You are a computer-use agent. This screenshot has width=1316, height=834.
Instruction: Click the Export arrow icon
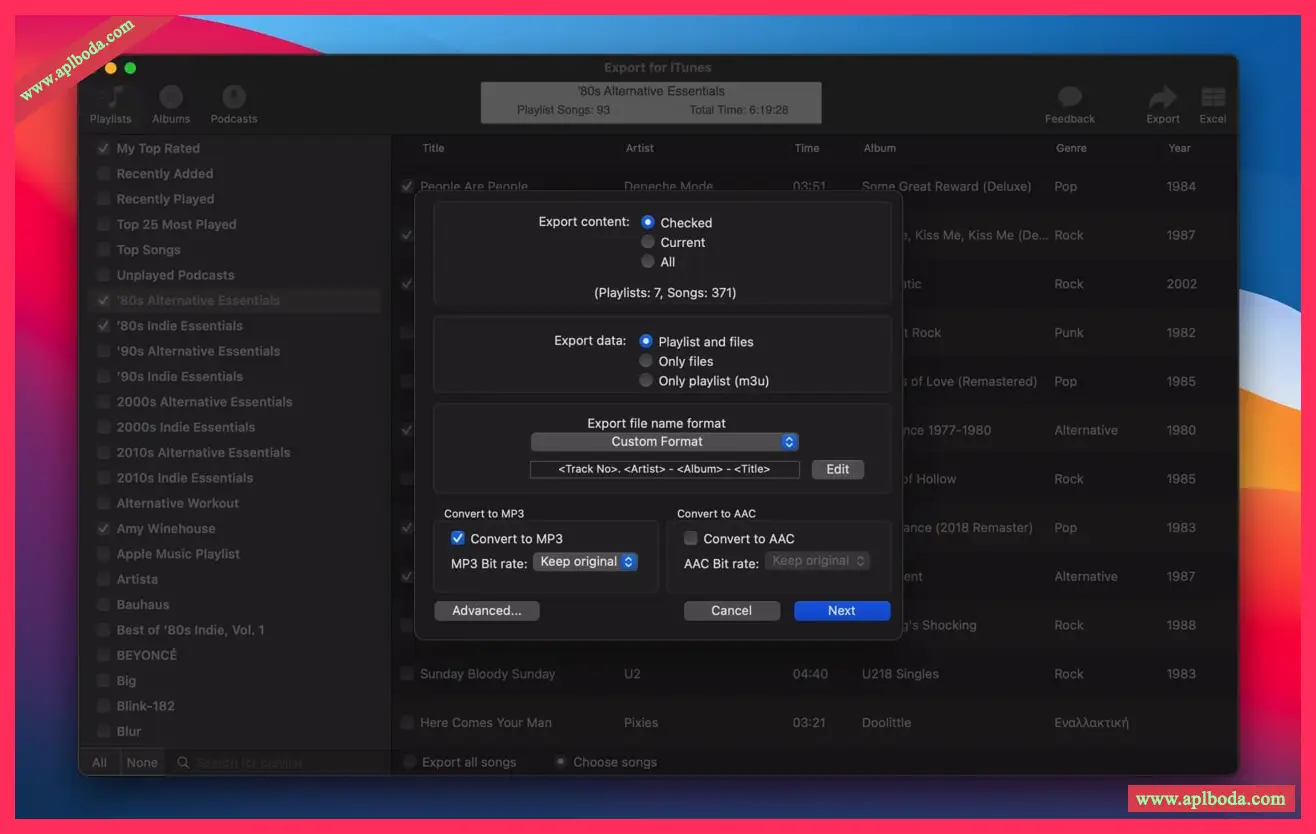point(1162,98)
